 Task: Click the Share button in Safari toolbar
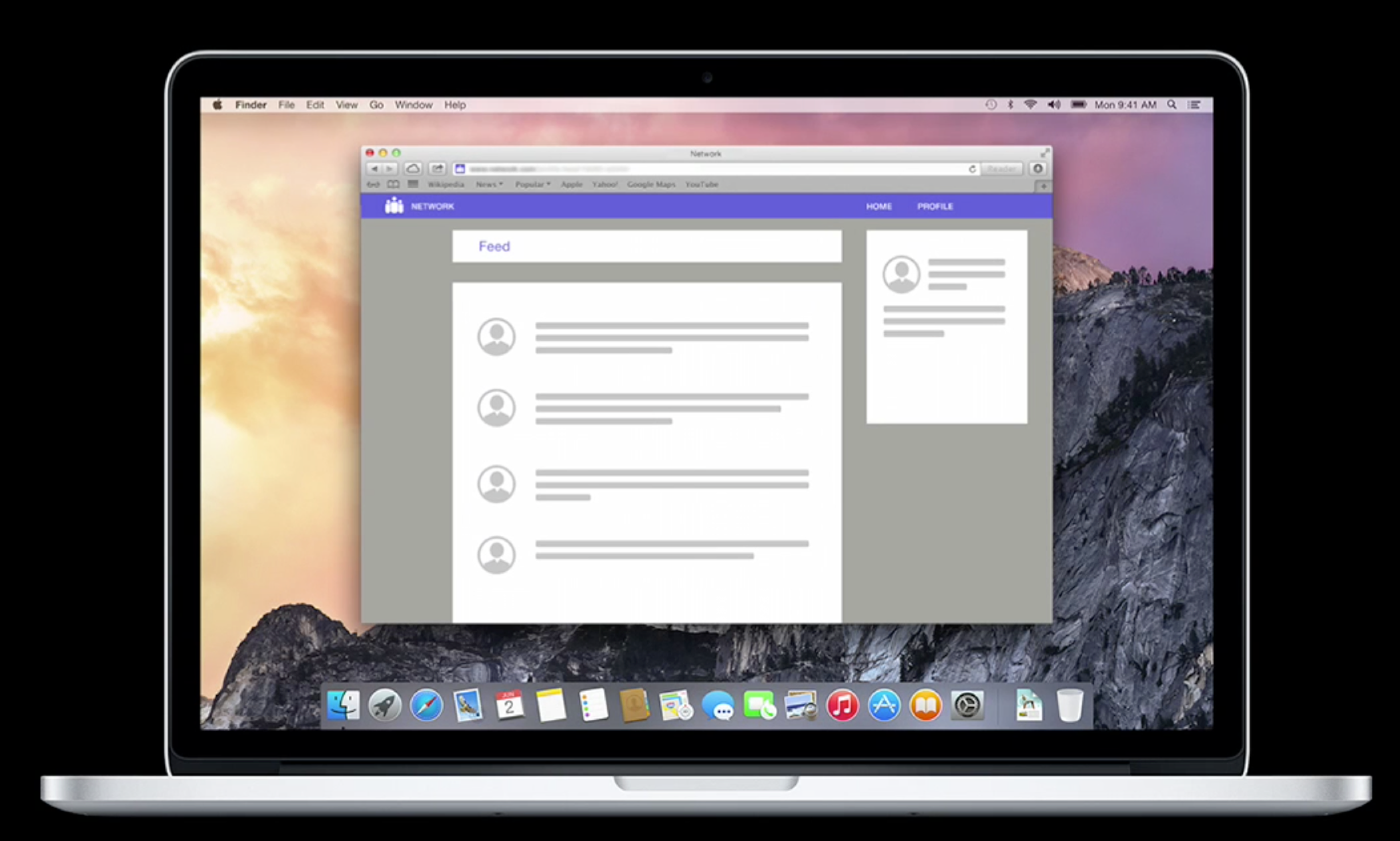(x=437, y=169)
